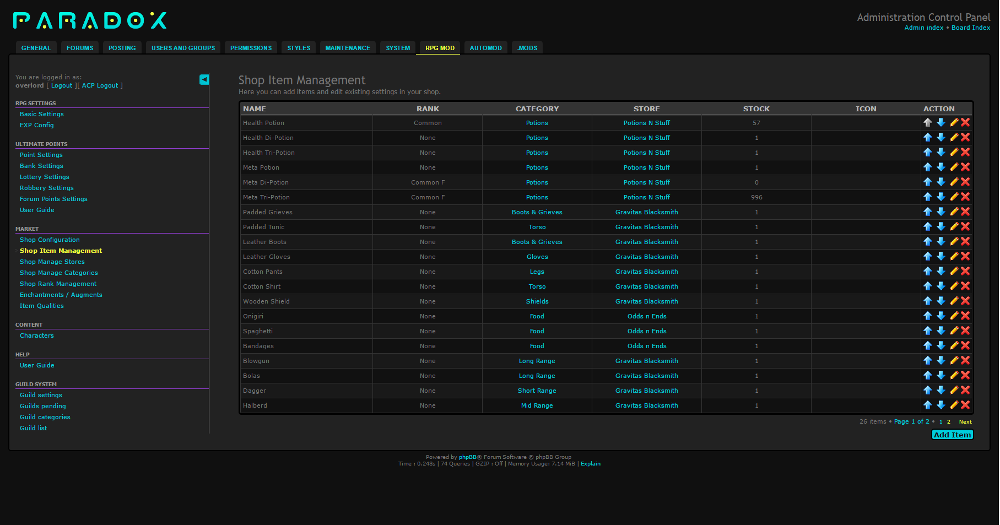The width and height of the screenshot is (1000, 525).
Task: Open Shop Manage Stores in sidebar
Action: click(x=52, y=262)
